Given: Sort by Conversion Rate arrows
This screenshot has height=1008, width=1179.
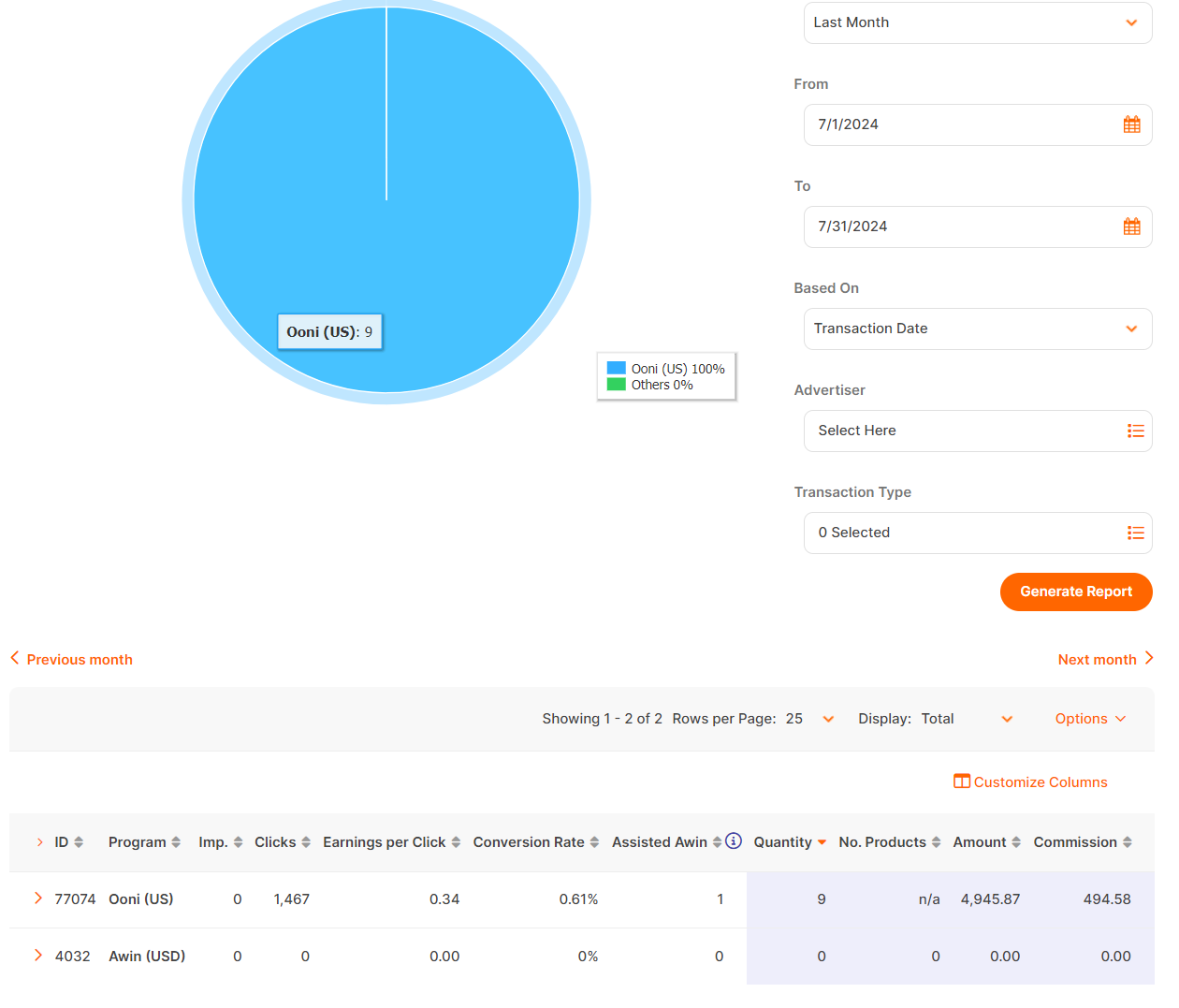Looking at the screenshot, I should click(x=594, y=842).
